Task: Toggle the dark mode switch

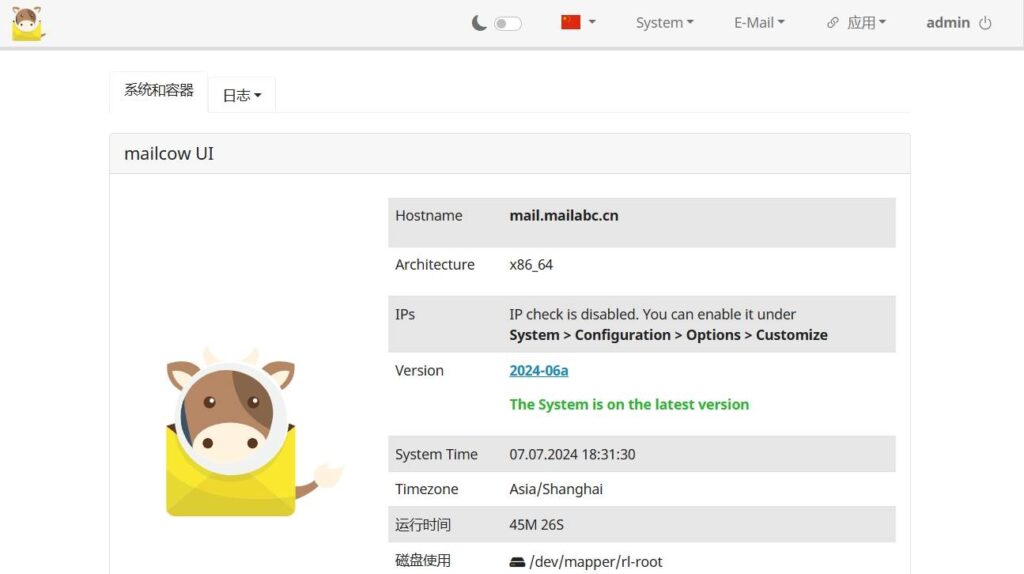Action: 507,24
